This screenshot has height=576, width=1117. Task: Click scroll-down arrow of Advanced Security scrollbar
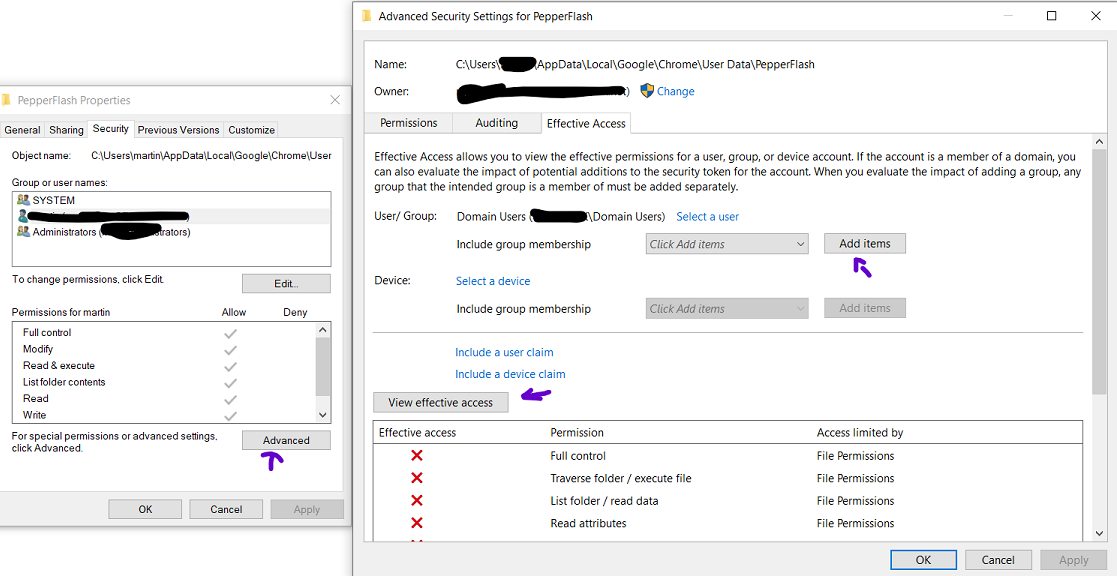pyautogui.click(x=1098, y=534)
